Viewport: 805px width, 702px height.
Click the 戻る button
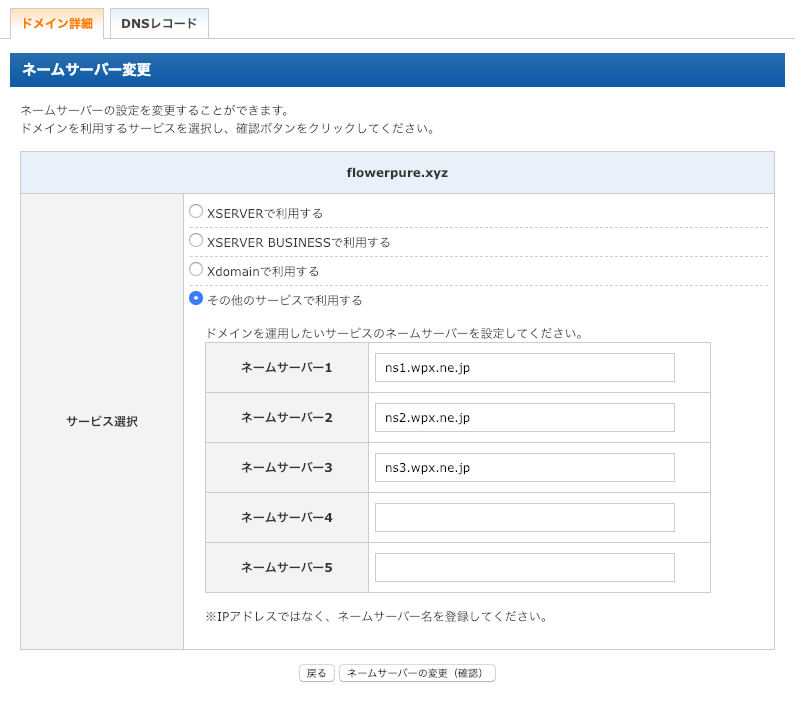pos(317,673)
